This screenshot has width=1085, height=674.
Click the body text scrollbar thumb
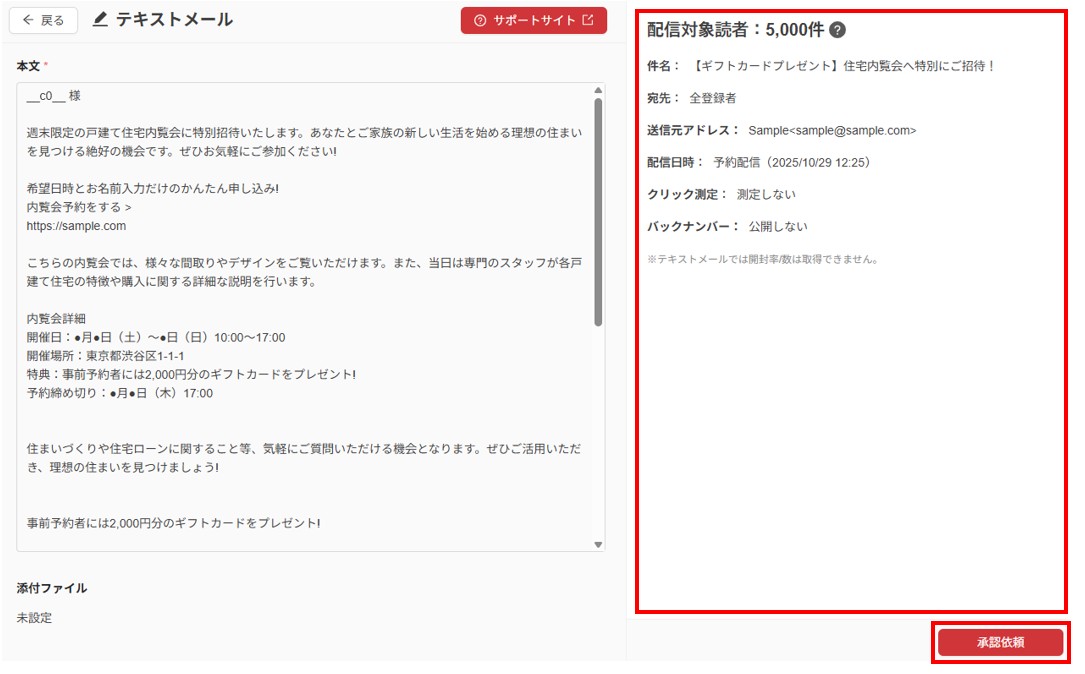point(598,210)
